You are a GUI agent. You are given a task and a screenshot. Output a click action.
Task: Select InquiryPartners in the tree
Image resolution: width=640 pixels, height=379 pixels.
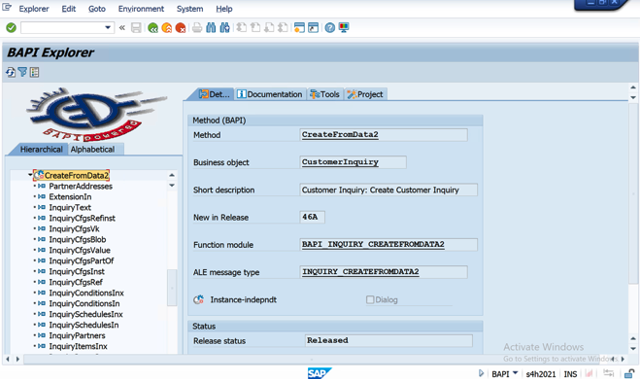pos(77,335)
